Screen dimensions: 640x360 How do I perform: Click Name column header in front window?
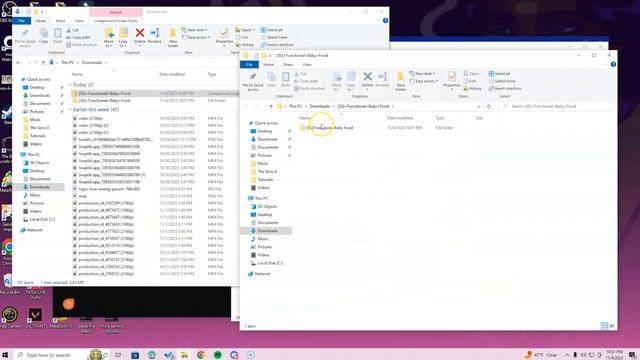[305, 118]
